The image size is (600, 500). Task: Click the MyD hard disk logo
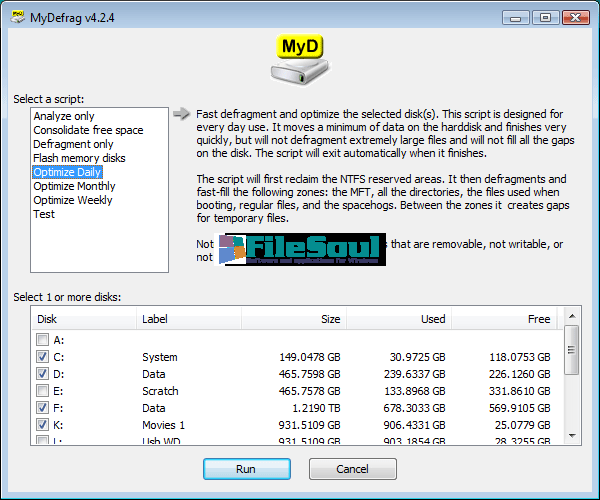pyautogui.click(x=299, y=62)
